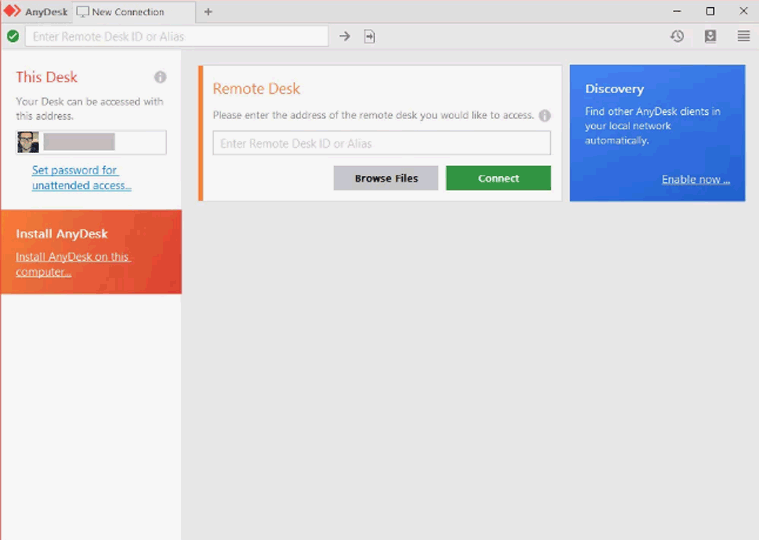This screenshot has height=540, width=759.
Task: Click Enable now link in Discovery
Action: tap(696, 180)
